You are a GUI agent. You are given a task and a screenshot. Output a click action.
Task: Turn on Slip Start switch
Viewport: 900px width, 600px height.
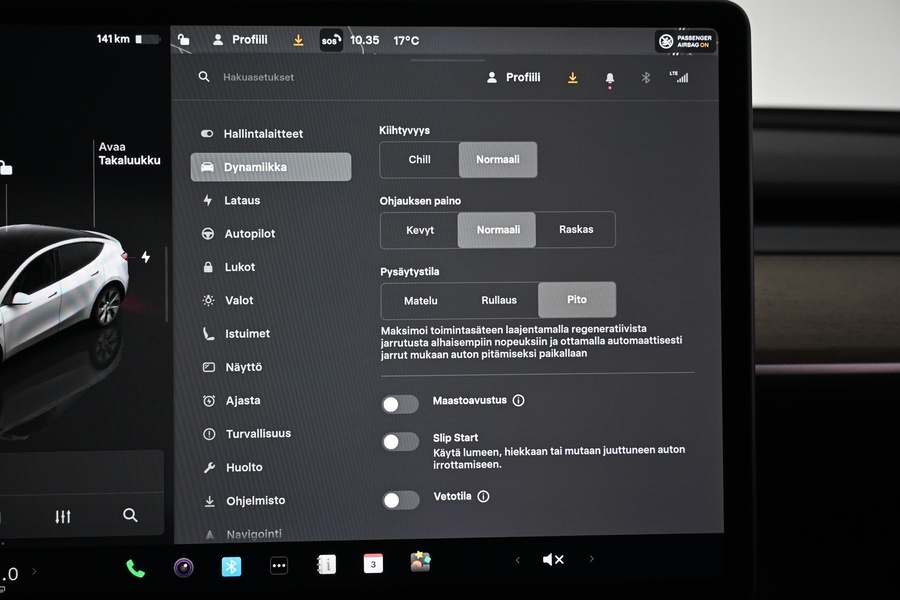(400, 442)
